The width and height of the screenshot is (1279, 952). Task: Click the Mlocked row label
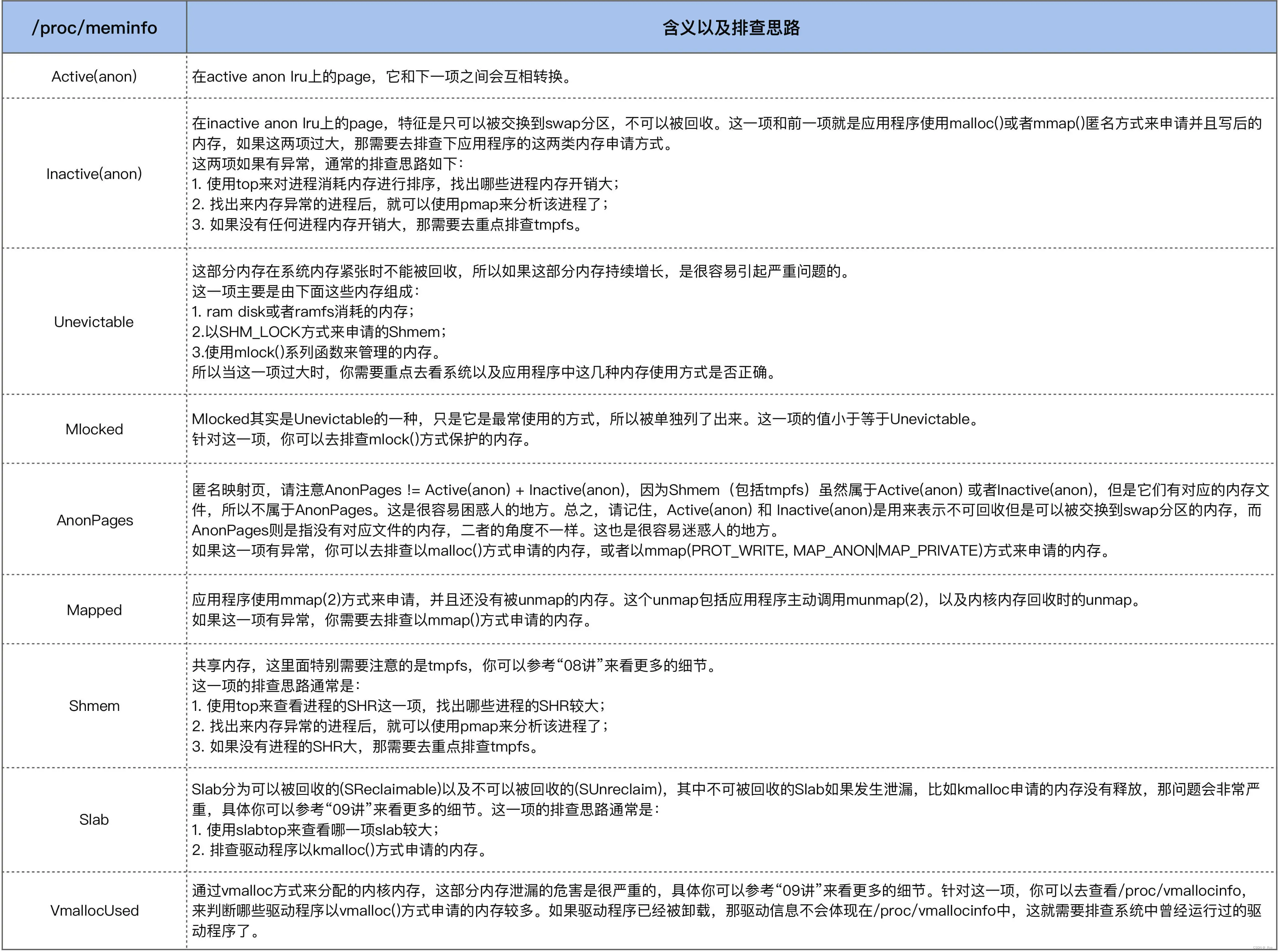tap(94, 429)
